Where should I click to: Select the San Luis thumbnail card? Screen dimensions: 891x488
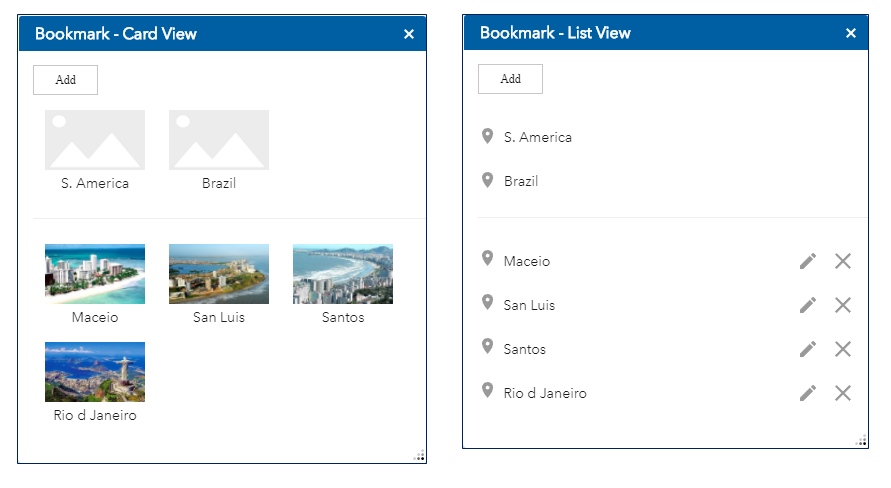click(x=219, y=274)
